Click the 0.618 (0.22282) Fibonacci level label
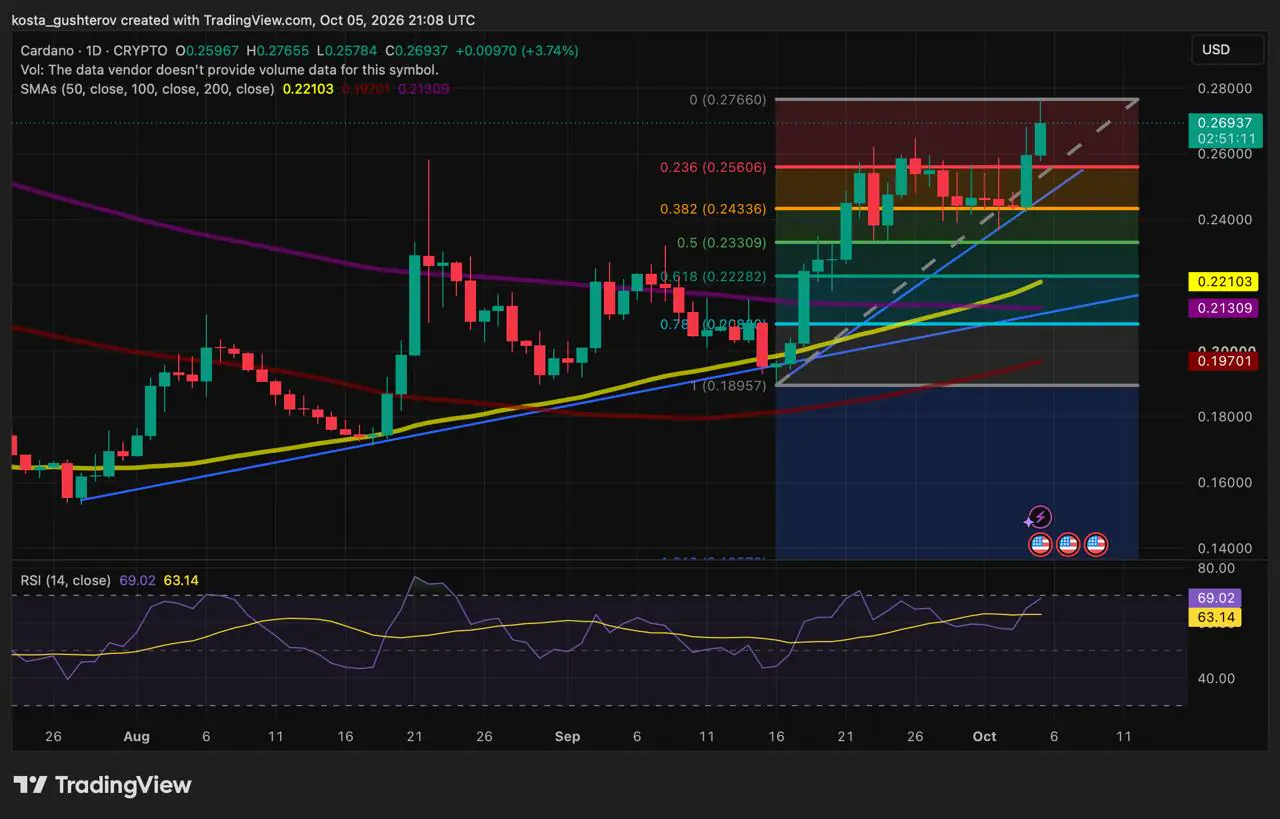Screen dimensions: 1280x819 pos(713,276)
